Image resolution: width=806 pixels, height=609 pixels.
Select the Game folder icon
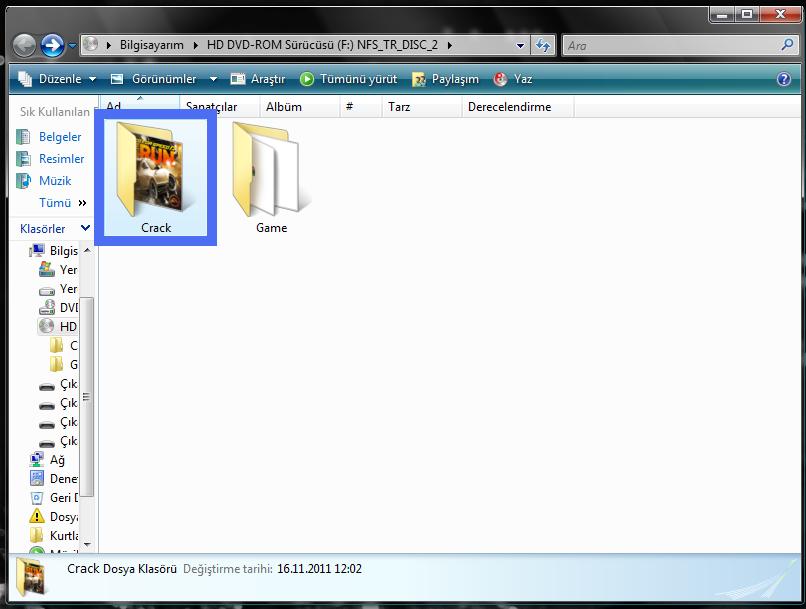pyautogui.click(x=271, y=177)
